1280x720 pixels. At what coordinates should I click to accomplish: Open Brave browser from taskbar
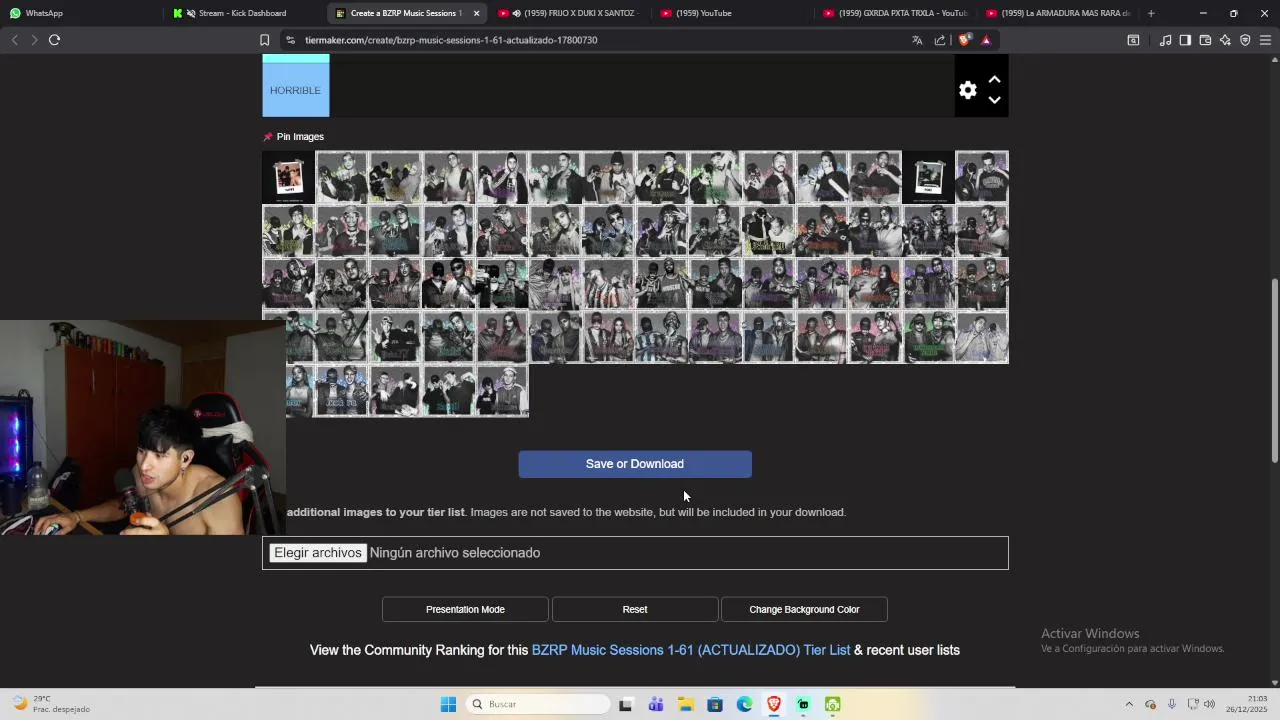tap(774, 704)
